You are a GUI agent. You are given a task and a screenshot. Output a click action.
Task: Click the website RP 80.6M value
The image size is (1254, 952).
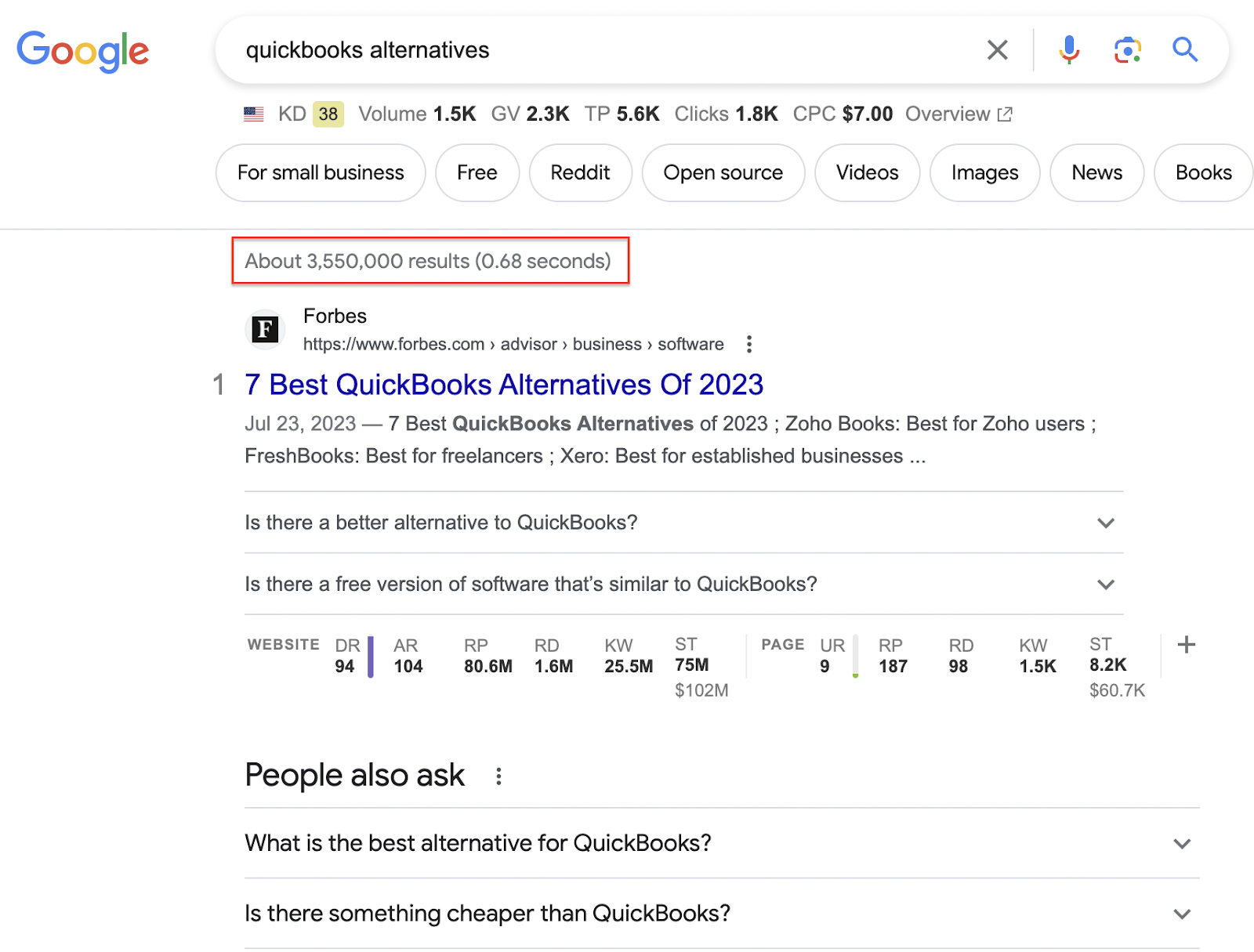(488, 667)
